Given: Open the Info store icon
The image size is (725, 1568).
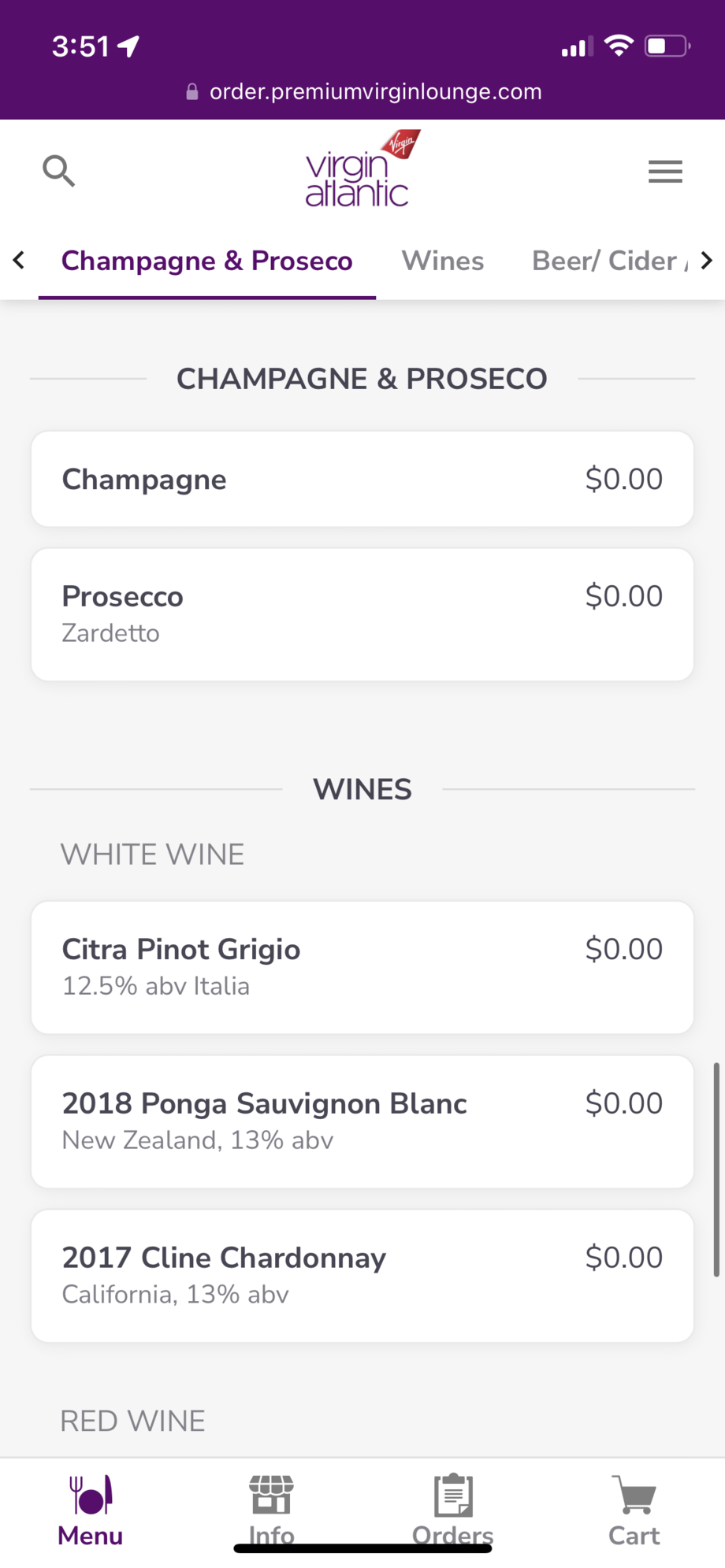Looking at the screenshot, I should click(x=272, y=1495).
